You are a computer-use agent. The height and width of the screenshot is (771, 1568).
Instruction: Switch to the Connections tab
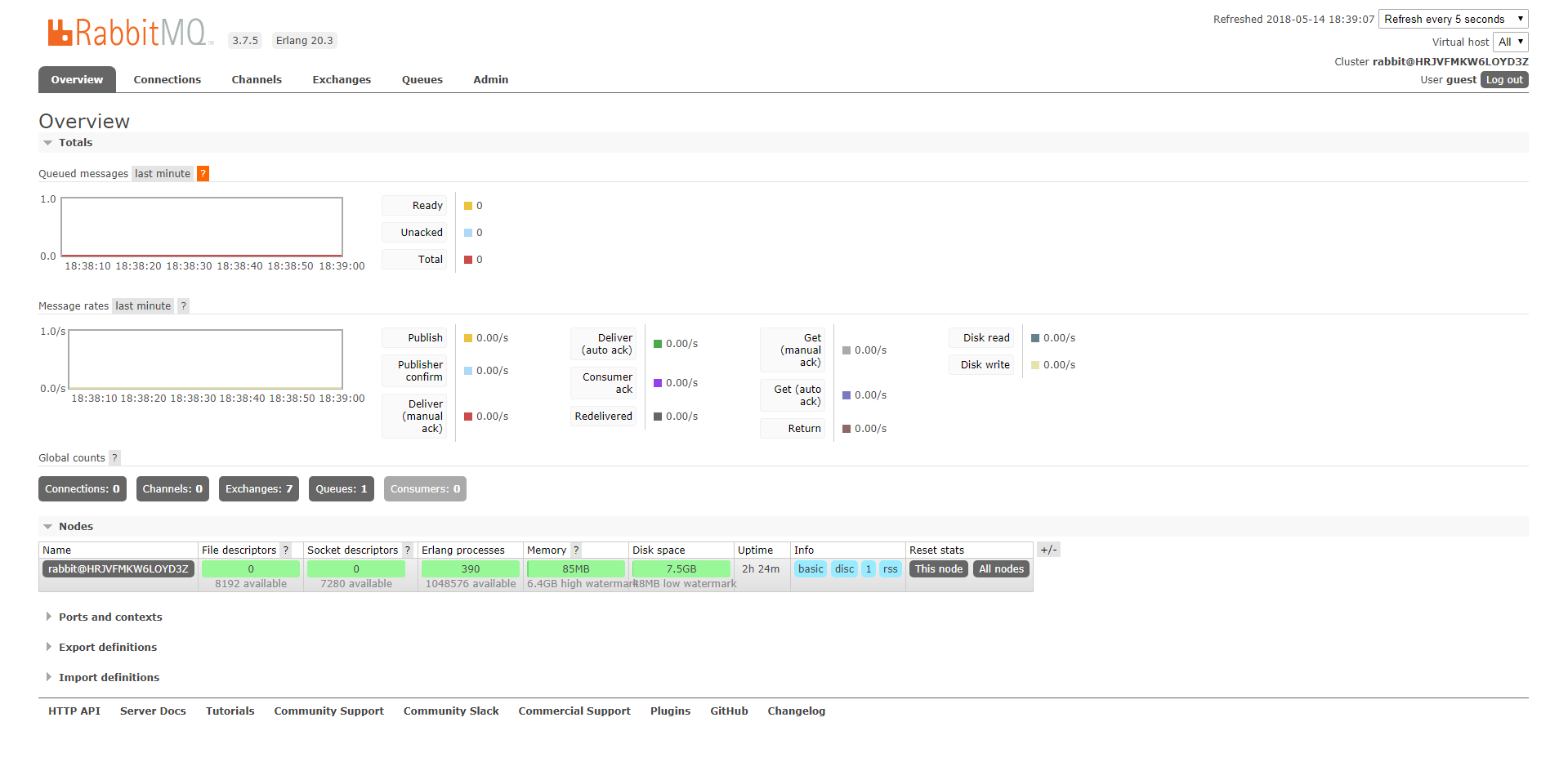tap(168, 79)
